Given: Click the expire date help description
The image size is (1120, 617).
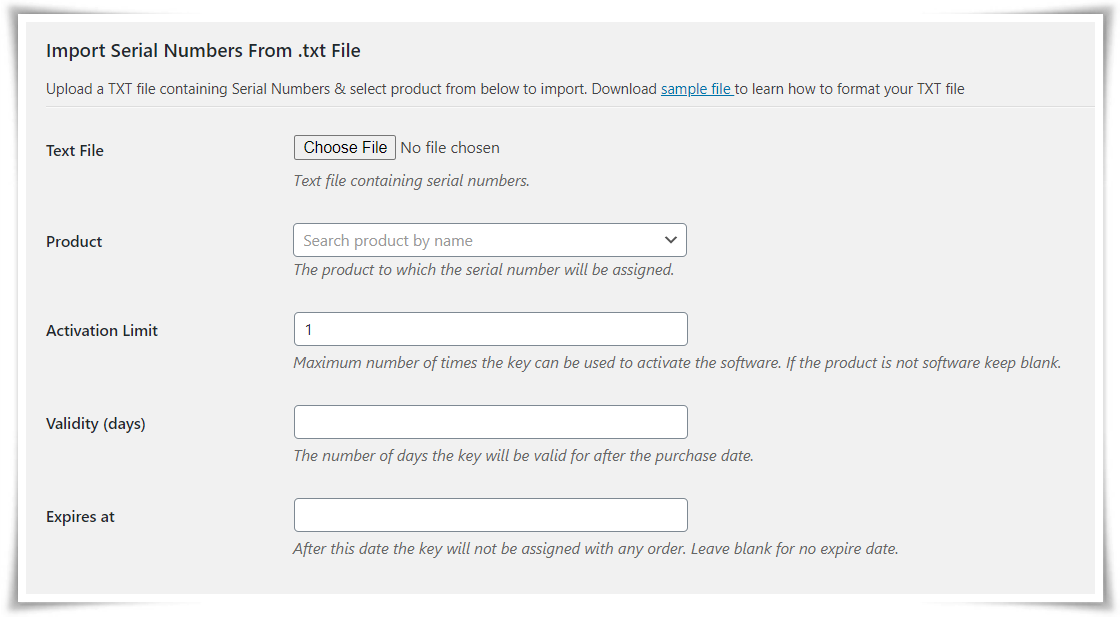Looking at the screenshot, I should coord(596,548).
